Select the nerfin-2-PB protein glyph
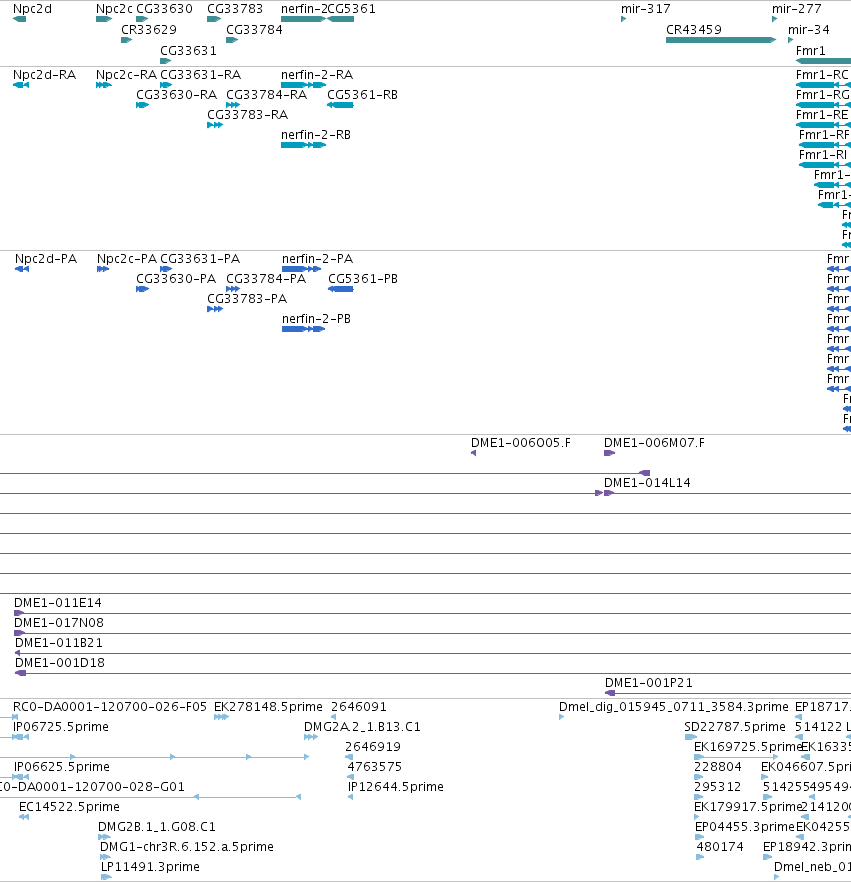851x882 pixels. coord(304,329)
